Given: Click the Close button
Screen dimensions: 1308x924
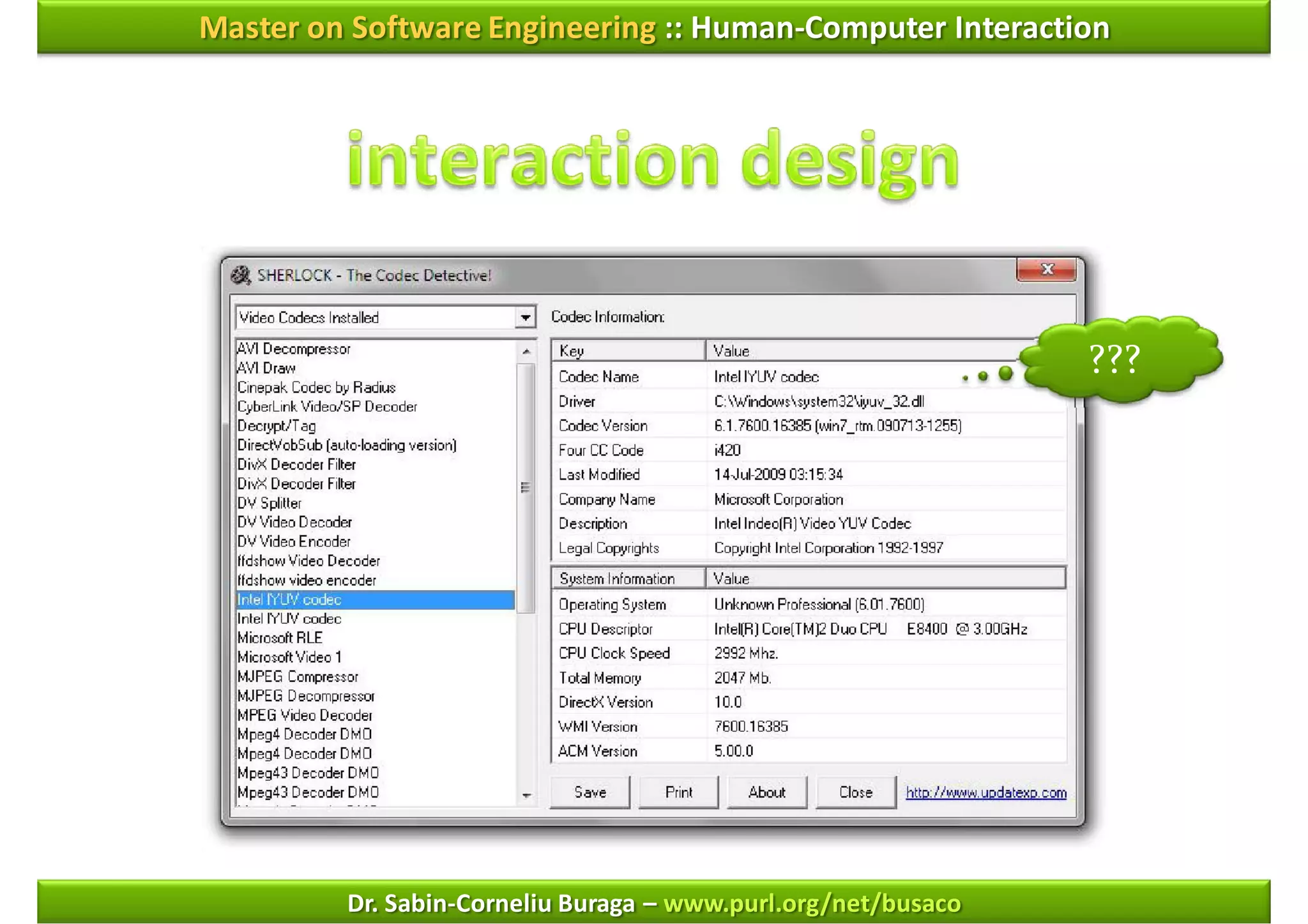Looking at the screenshot, I should coord(856,792).
